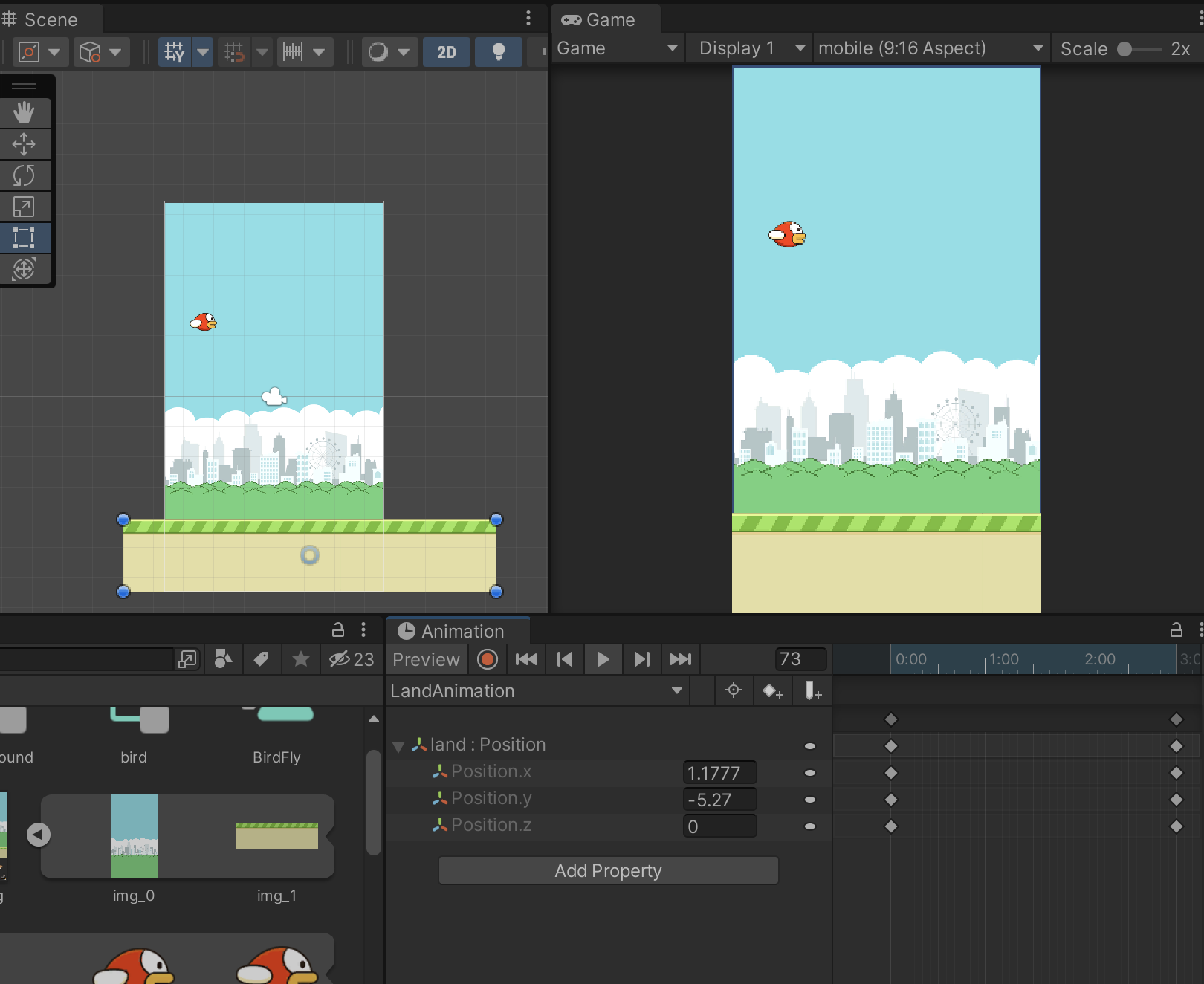Select the Hand (View) tool
Screen dimensions: 1204x984
tap(24, 113)
